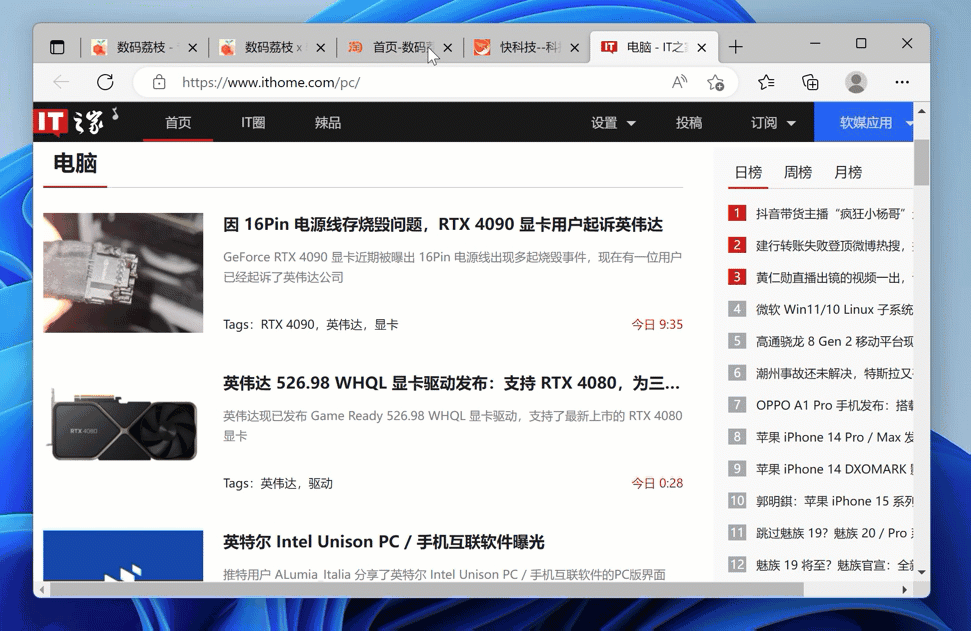Close the first 数码荔枝 tab
This screenshot has width=971, height=631.
point(193,48)
